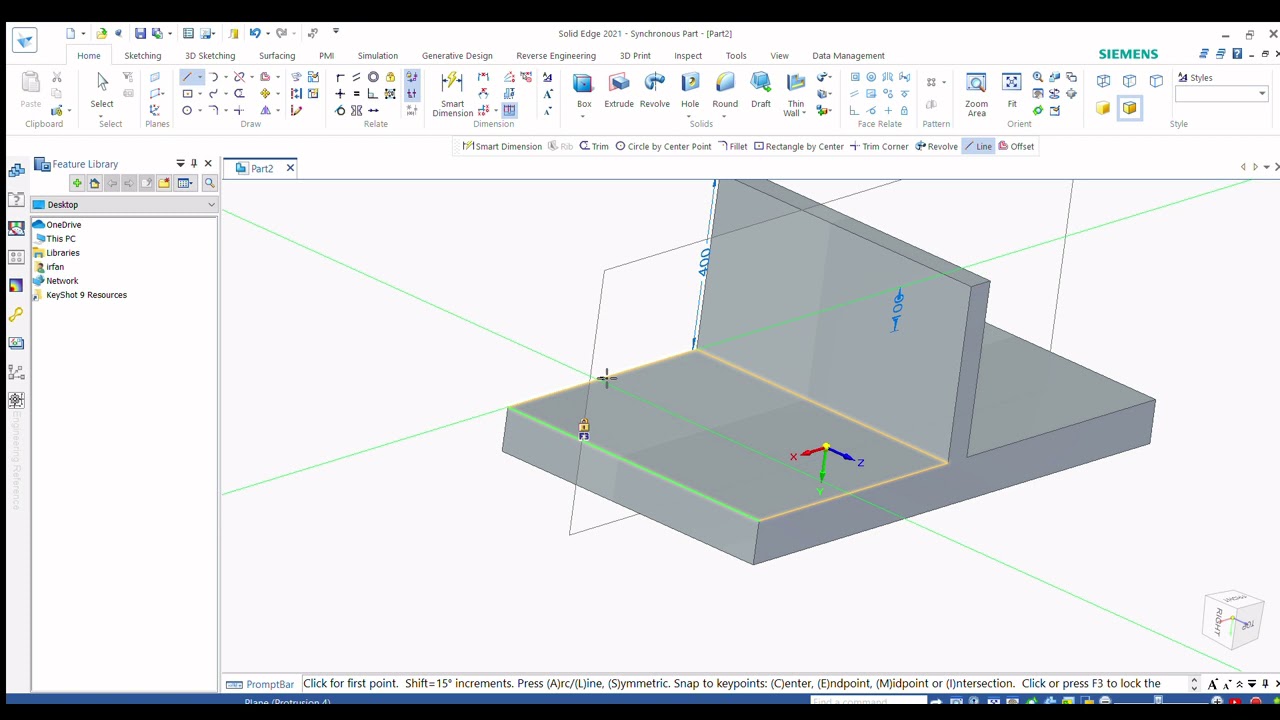The width and height of the screenshot is (1280, 720).
Task: Choose the Line draw tool
Action: (x=187, y=77)
